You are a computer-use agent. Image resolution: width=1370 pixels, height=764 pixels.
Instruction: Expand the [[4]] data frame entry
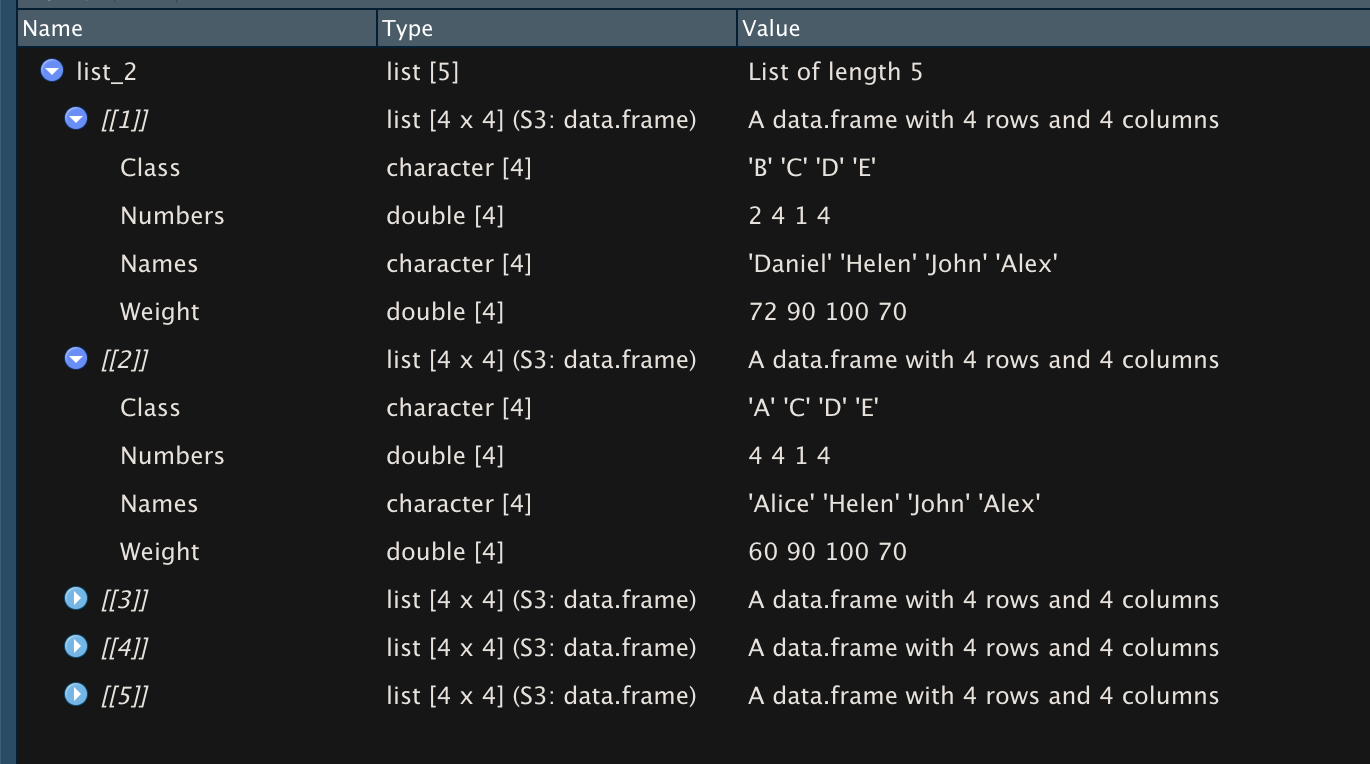[x=76, y=647]
